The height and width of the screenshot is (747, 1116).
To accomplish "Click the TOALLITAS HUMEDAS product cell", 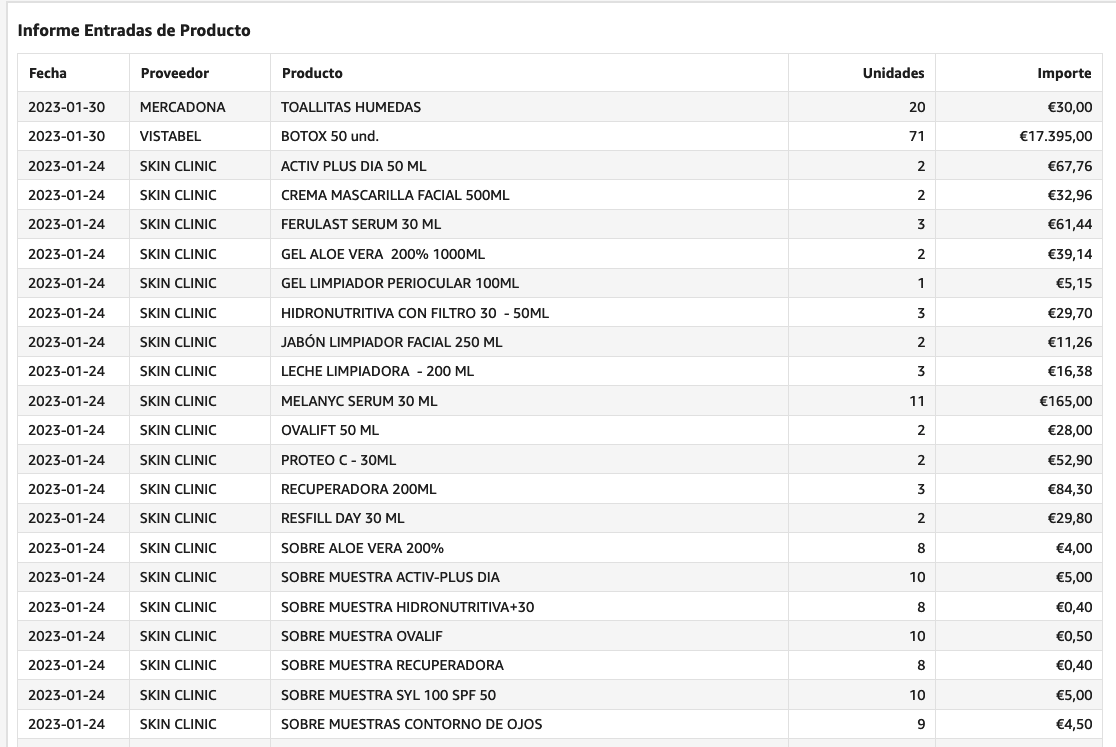I will 351,107.
